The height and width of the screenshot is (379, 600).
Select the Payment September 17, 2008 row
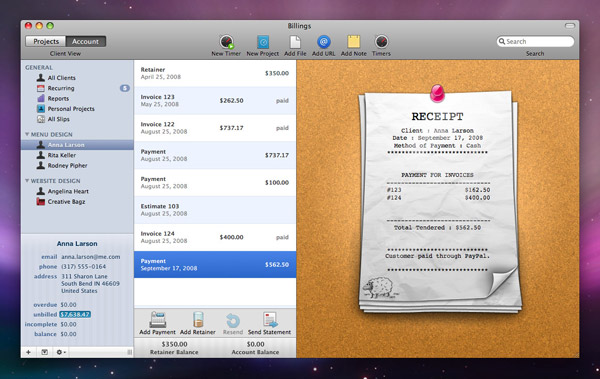215,265
